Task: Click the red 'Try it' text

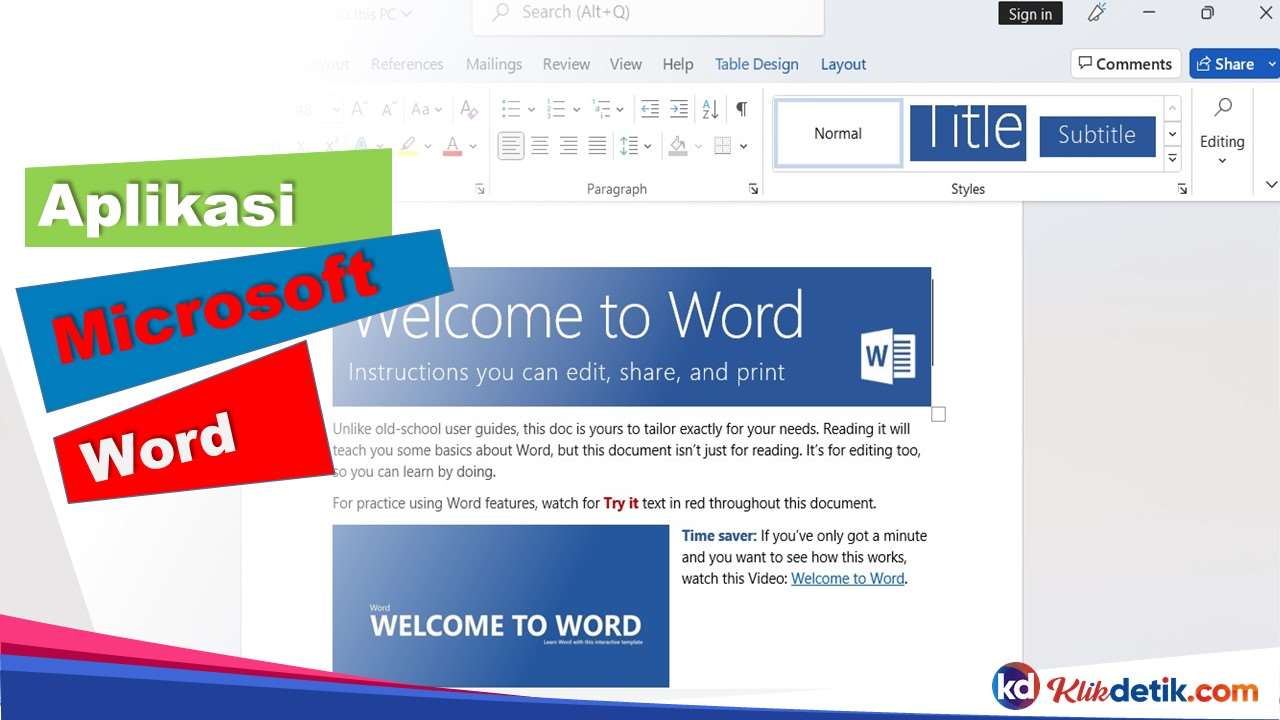Action: point(621,503)
